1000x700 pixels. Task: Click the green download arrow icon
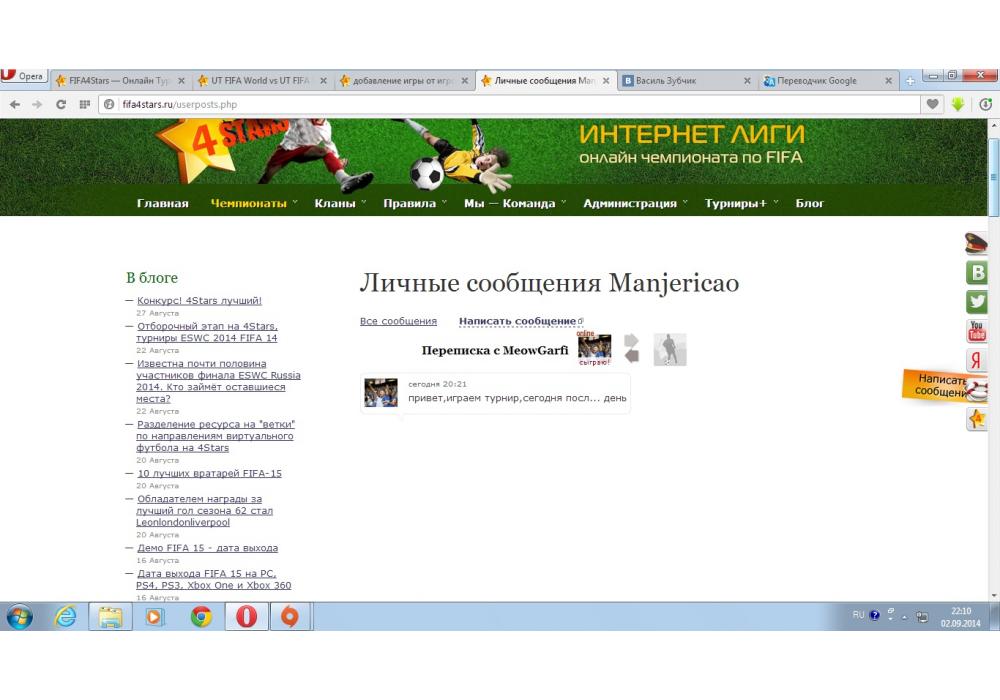point(958,104)
